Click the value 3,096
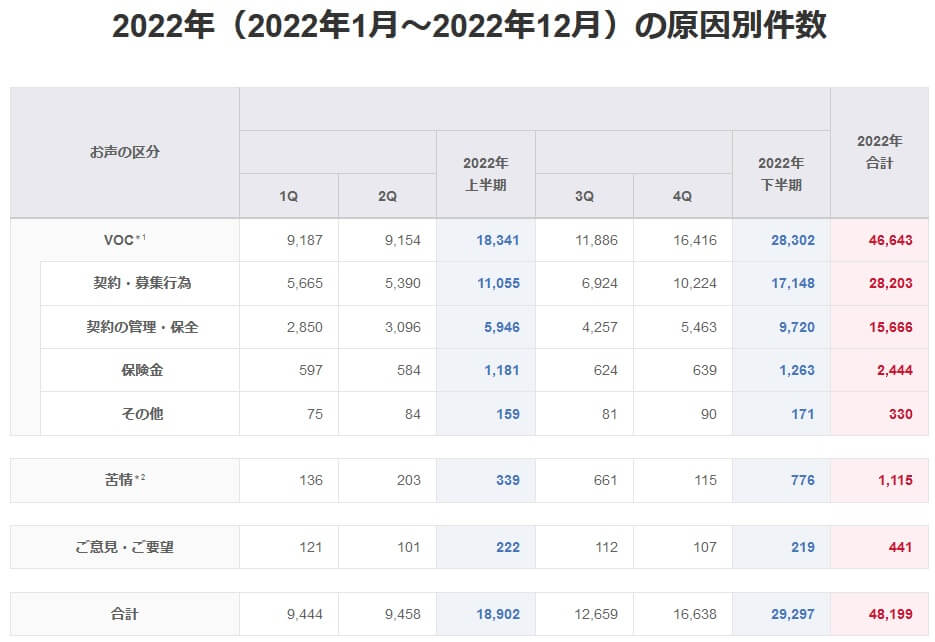This screenshot has height=642, width=935. 403,327
